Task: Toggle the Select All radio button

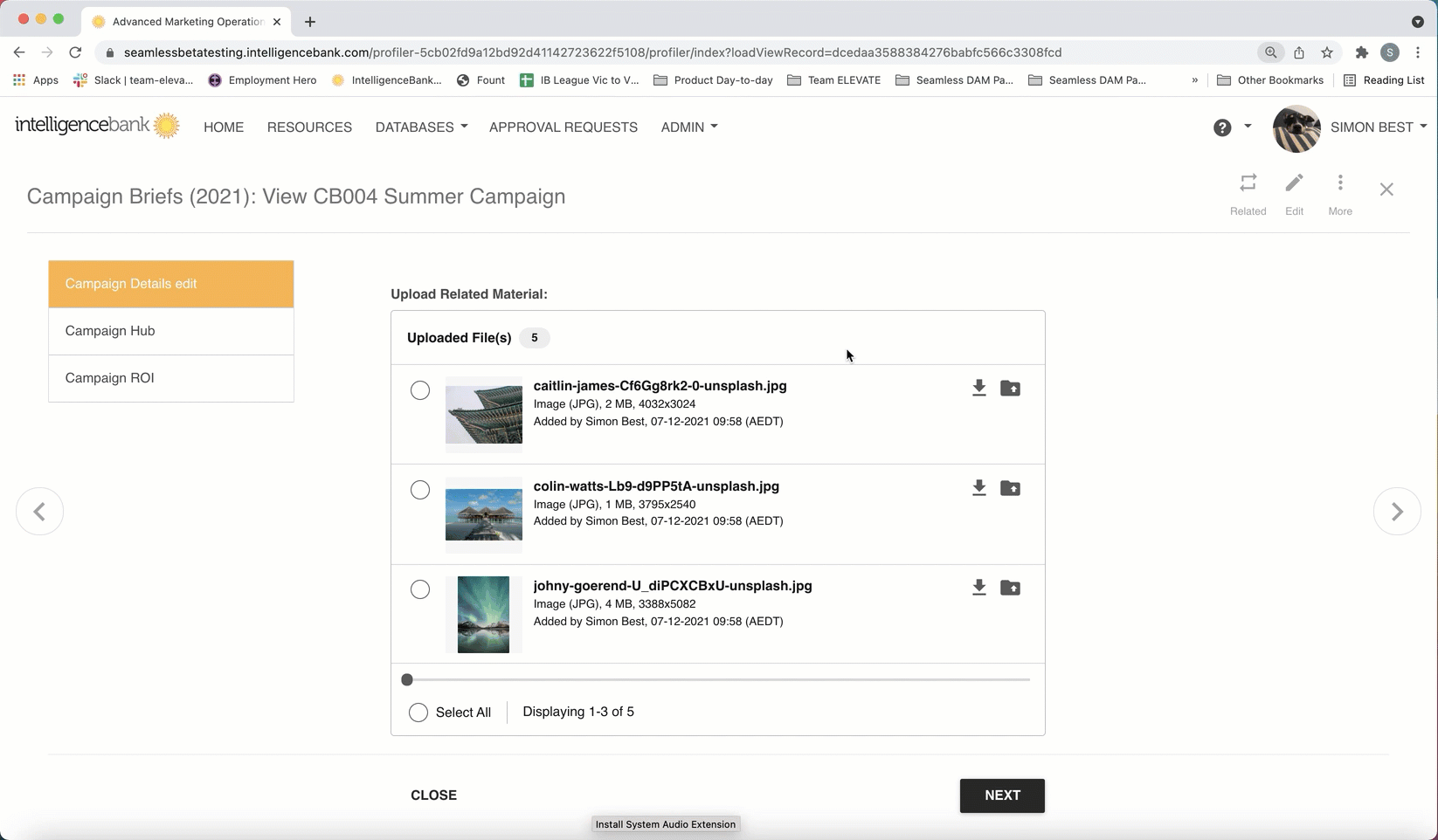Action: coord(418,713)
